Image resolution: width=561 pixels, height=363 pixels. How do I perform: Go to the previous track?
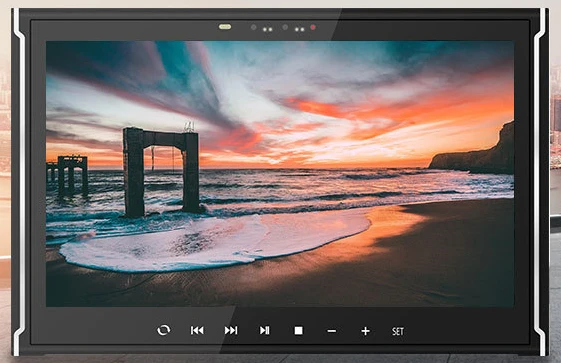click(197, 330)
